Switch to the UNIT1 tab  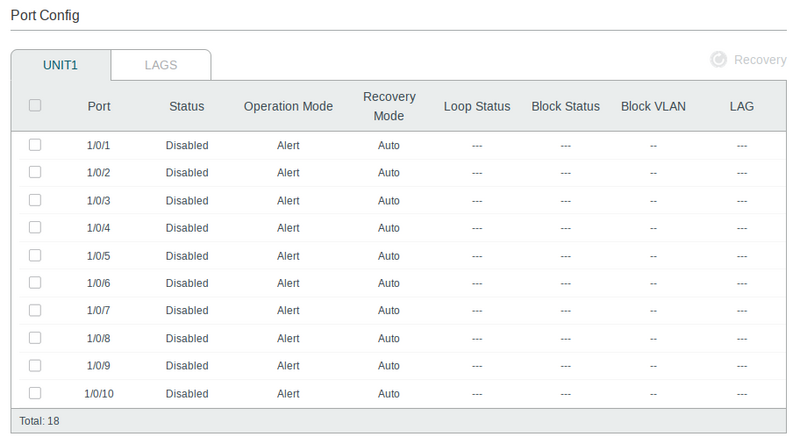tap(60, 65)
